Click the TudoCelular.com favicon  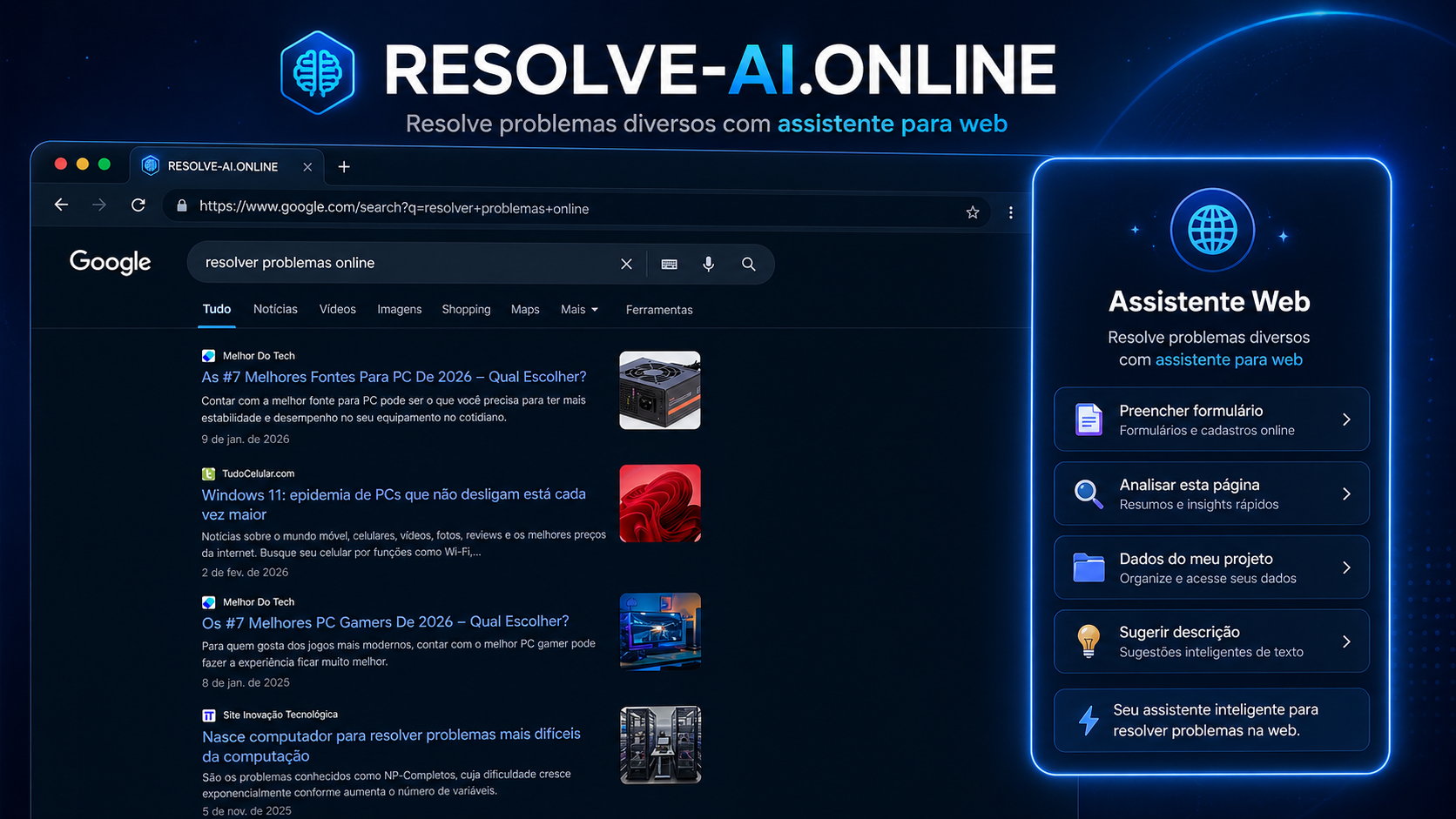tap(208, 473)
